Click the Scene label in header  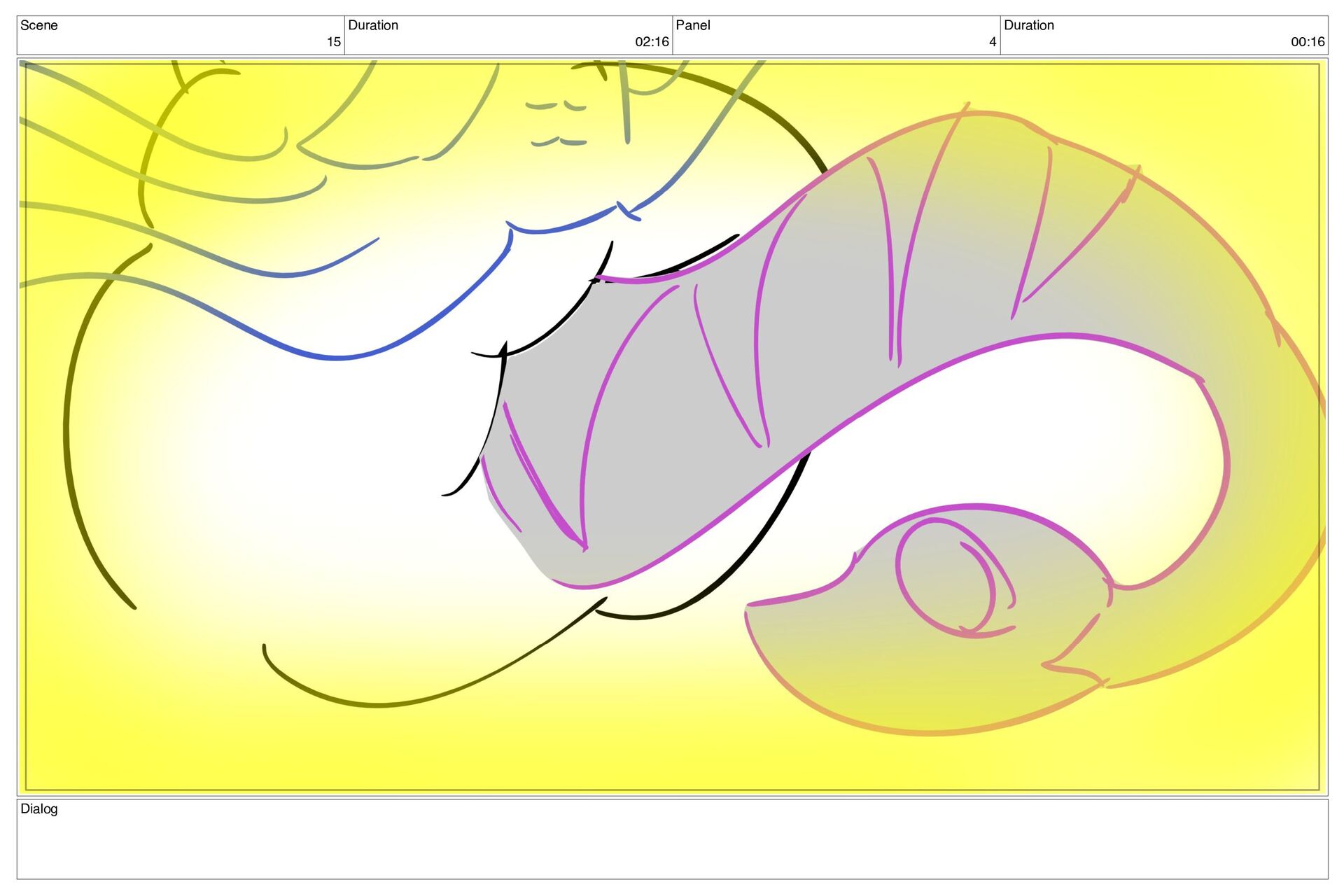coord(38,25)
